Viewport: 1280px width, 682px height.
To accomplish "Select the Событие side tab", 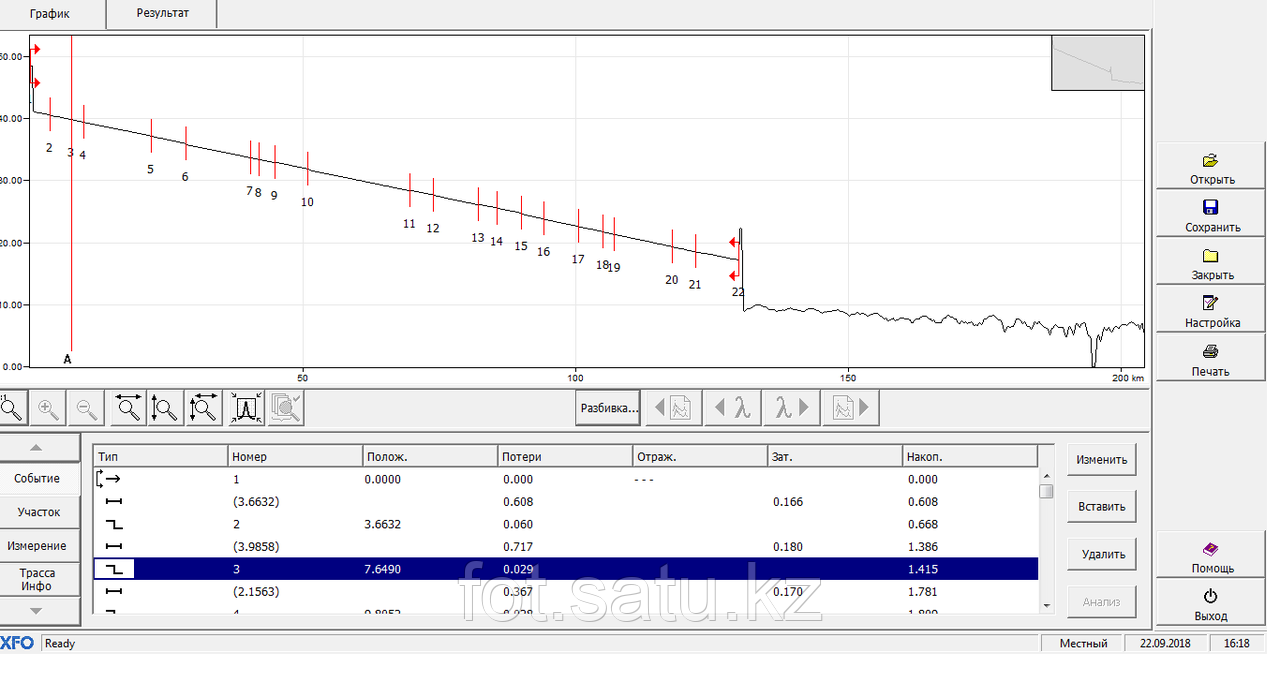I will pos(40,478).
